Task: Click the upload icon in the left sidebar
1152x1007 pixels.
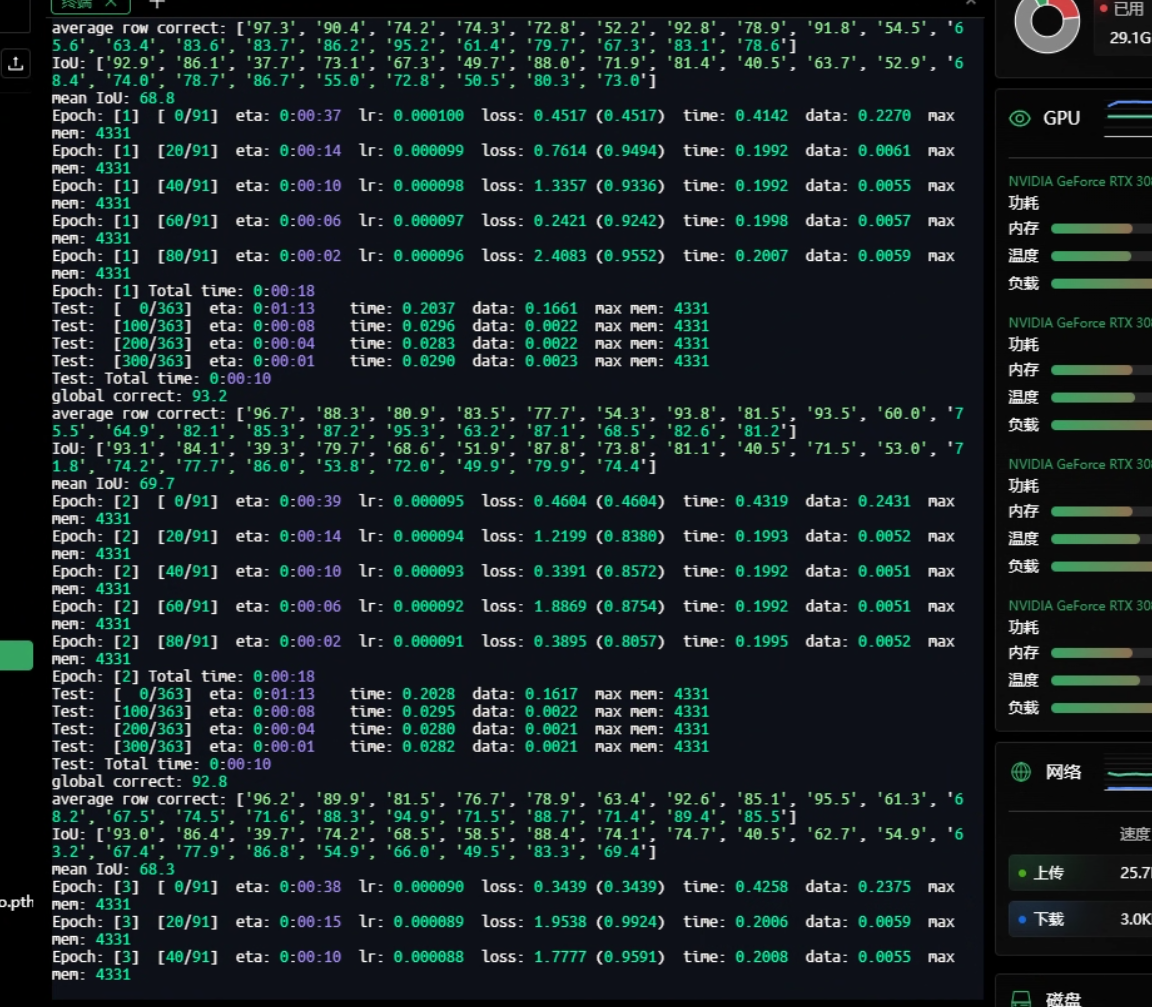Action: [x=15, y=64]
